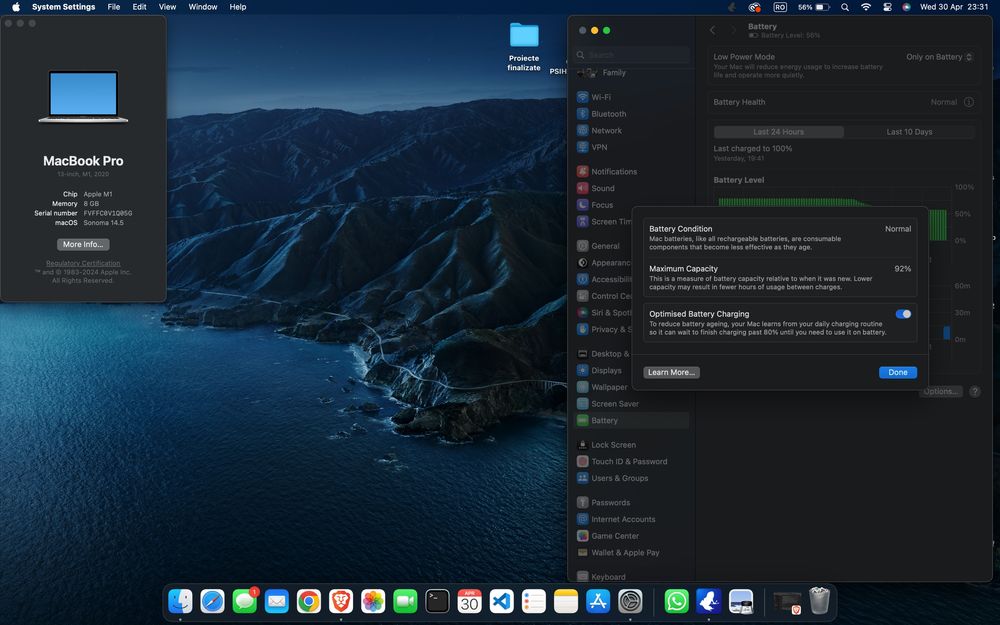
Task: Switch to Last 10 Days tab
Action: [x=909, y=132]
